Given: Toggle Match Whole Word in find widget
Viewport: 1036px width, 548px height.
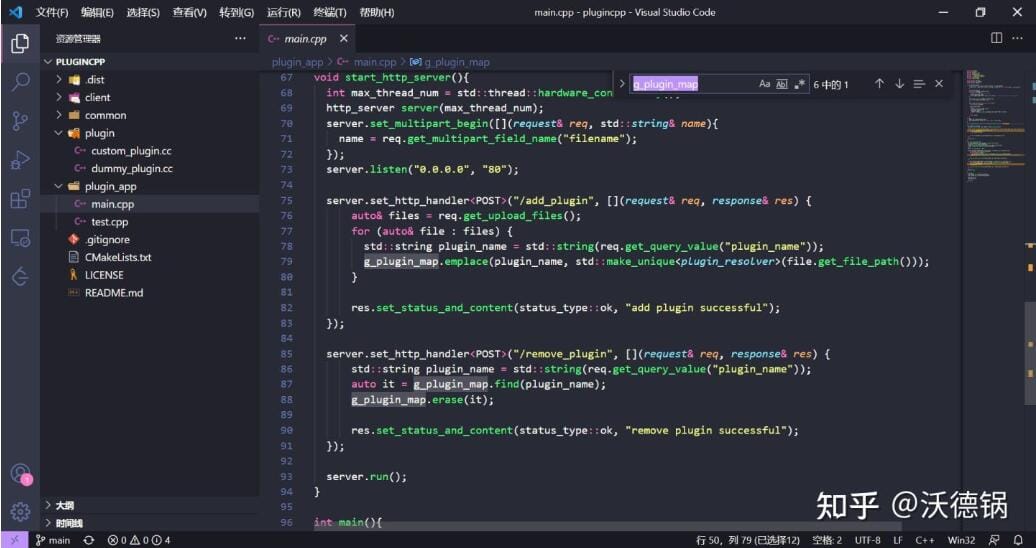Looking at the screenshot, I should [x=782, y=84].
